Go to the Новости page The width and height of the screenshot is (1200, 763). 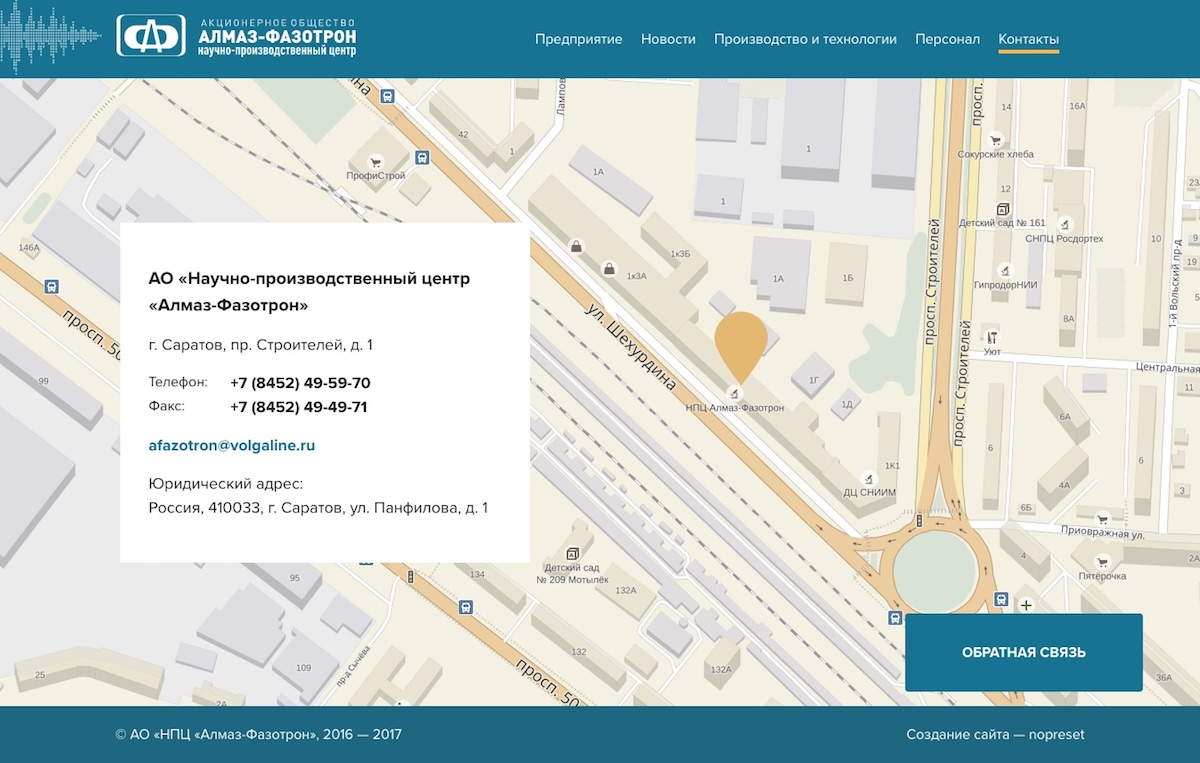(x=668, y=39)
